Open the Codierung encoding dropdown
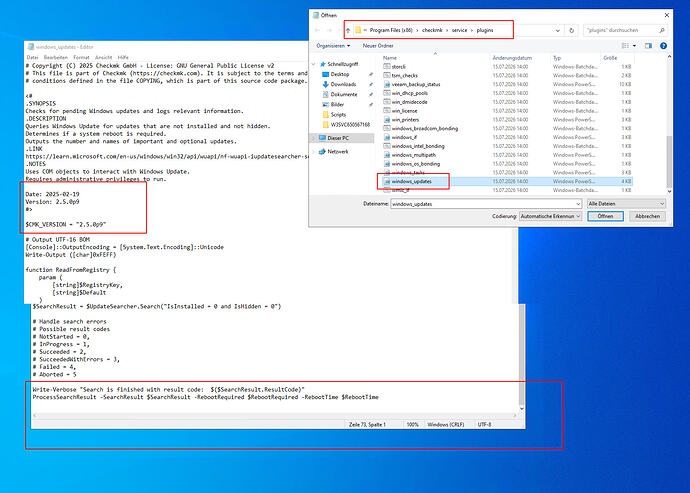 click(x=551, y=216)
